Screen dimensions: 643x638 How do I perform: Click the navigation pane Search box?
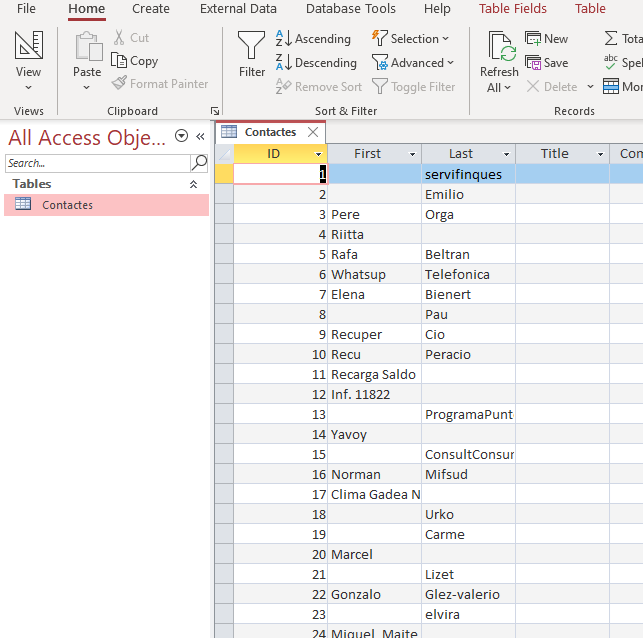click(97, 163)
